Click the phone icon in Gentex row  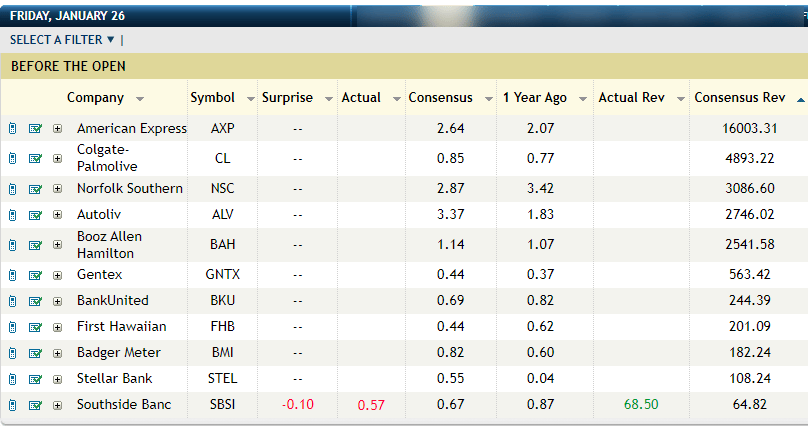tap(12, 276)
